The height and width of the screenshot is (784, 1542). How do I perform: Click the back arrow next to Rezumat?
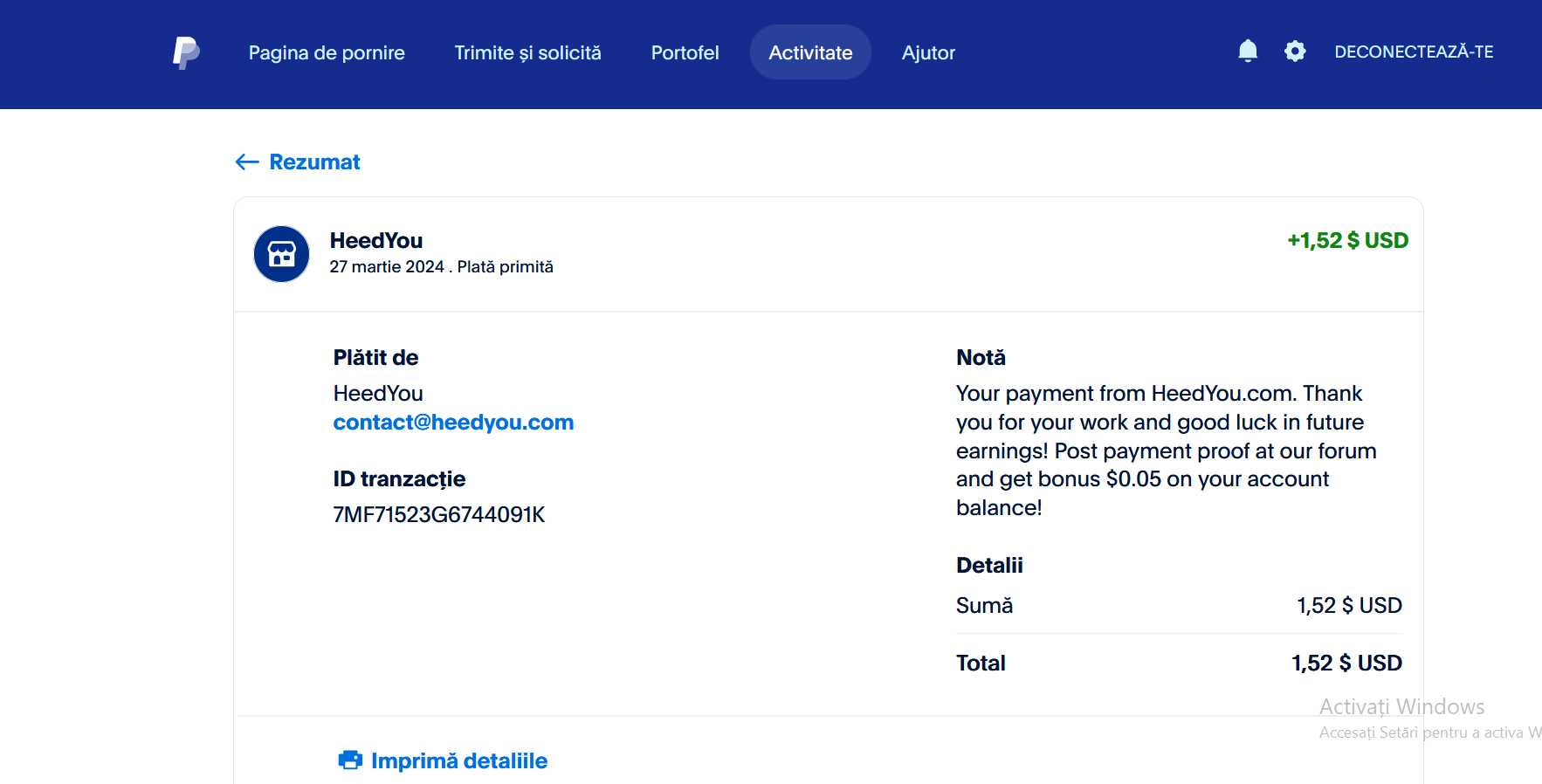coord(247,162)
